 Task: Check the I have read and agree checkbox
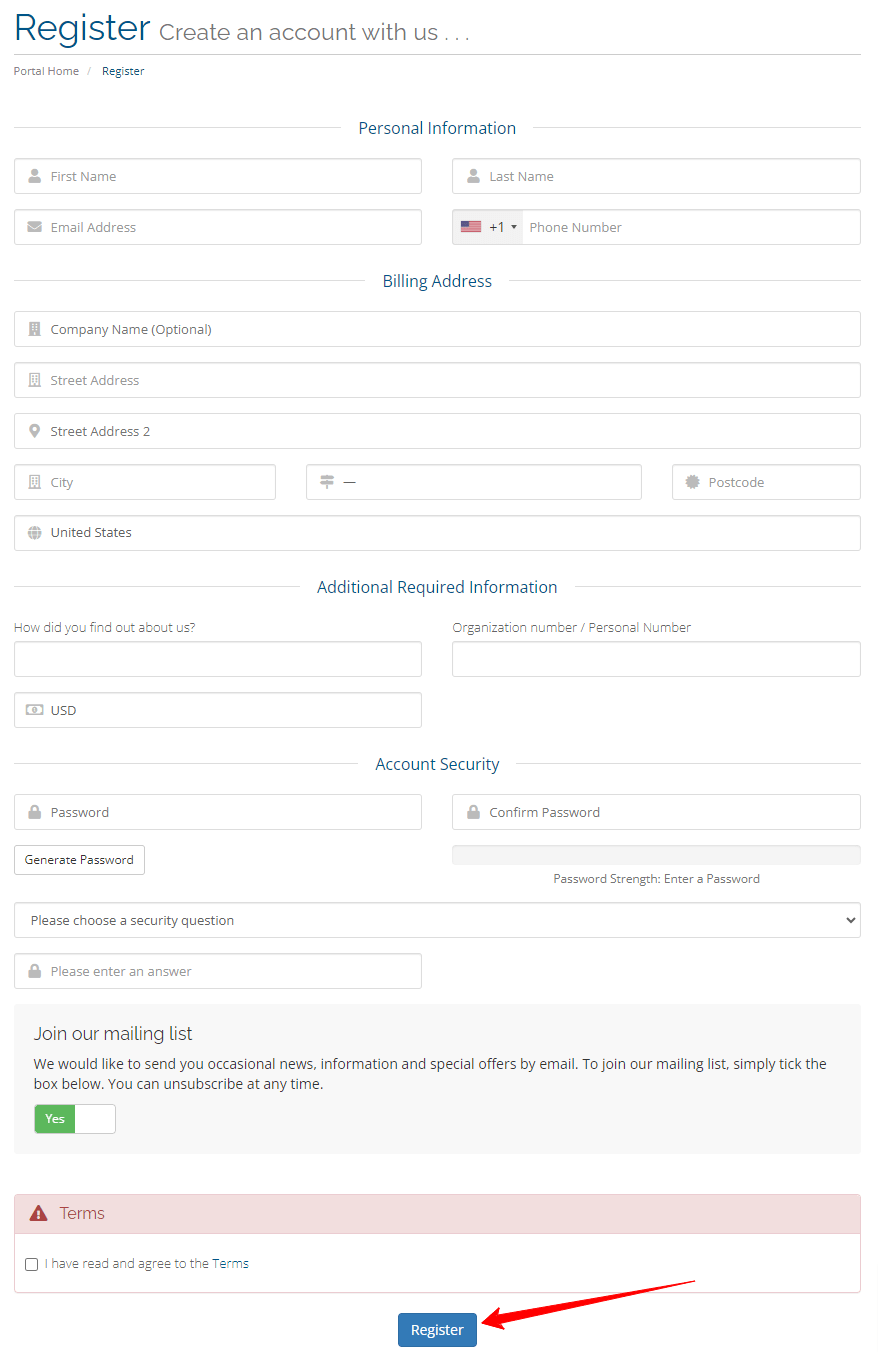click(31, 1264)
